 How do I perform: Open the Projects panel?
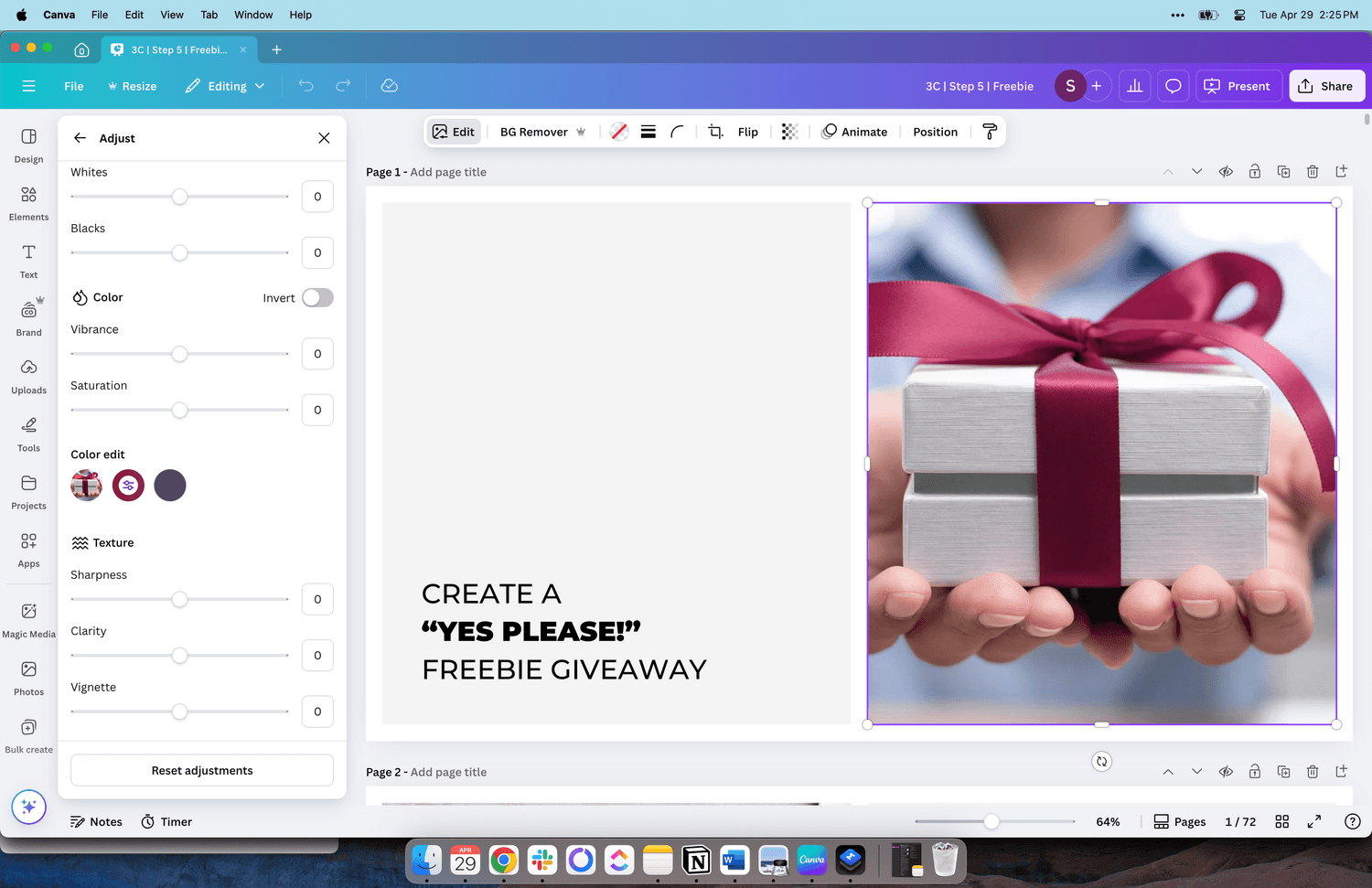pyautogui.click(x=28, y=491)
